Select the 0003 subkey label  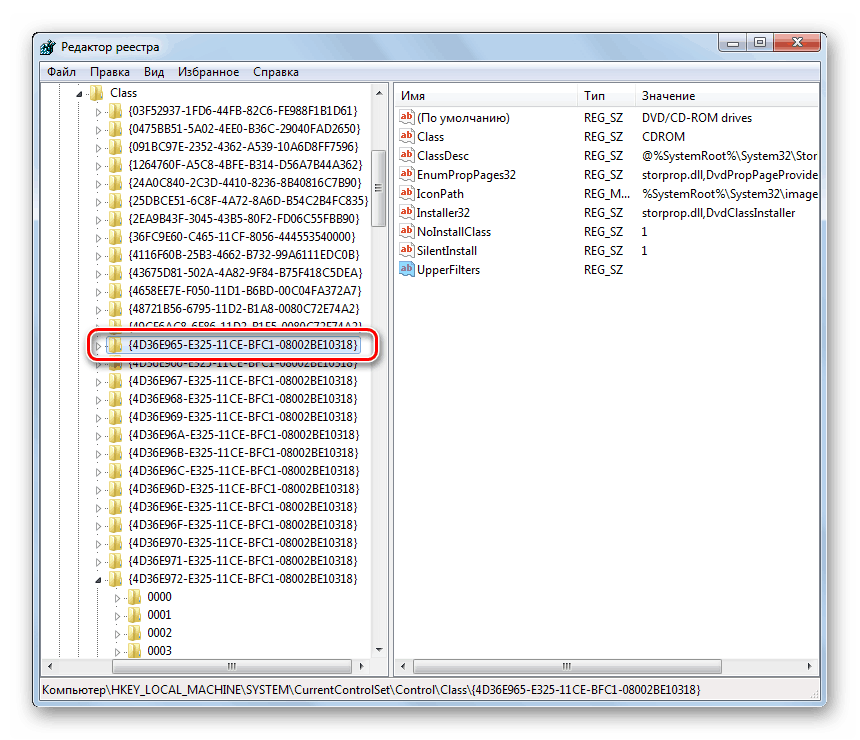point(160,651)
